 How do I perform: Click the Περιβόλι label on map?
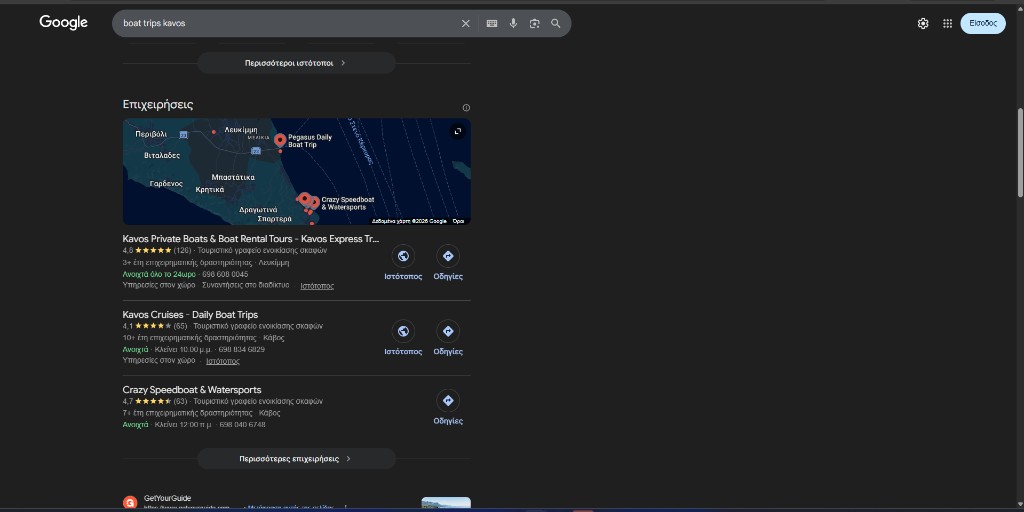pos(151,134)
